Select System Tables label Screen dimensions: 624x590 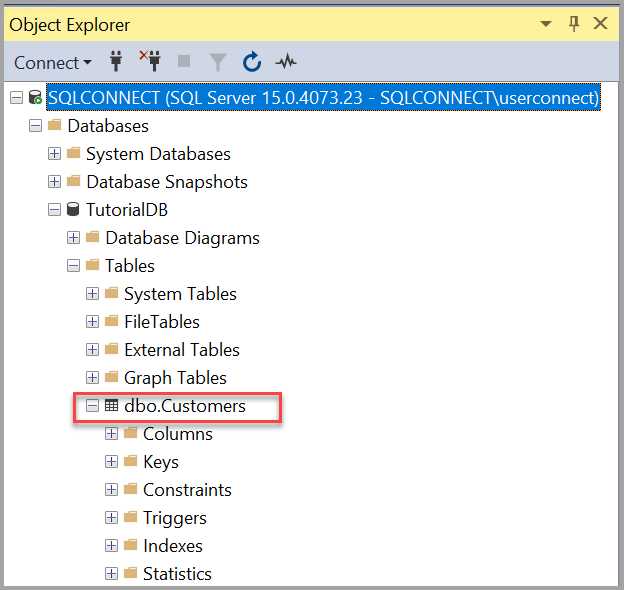click(180, 294)
